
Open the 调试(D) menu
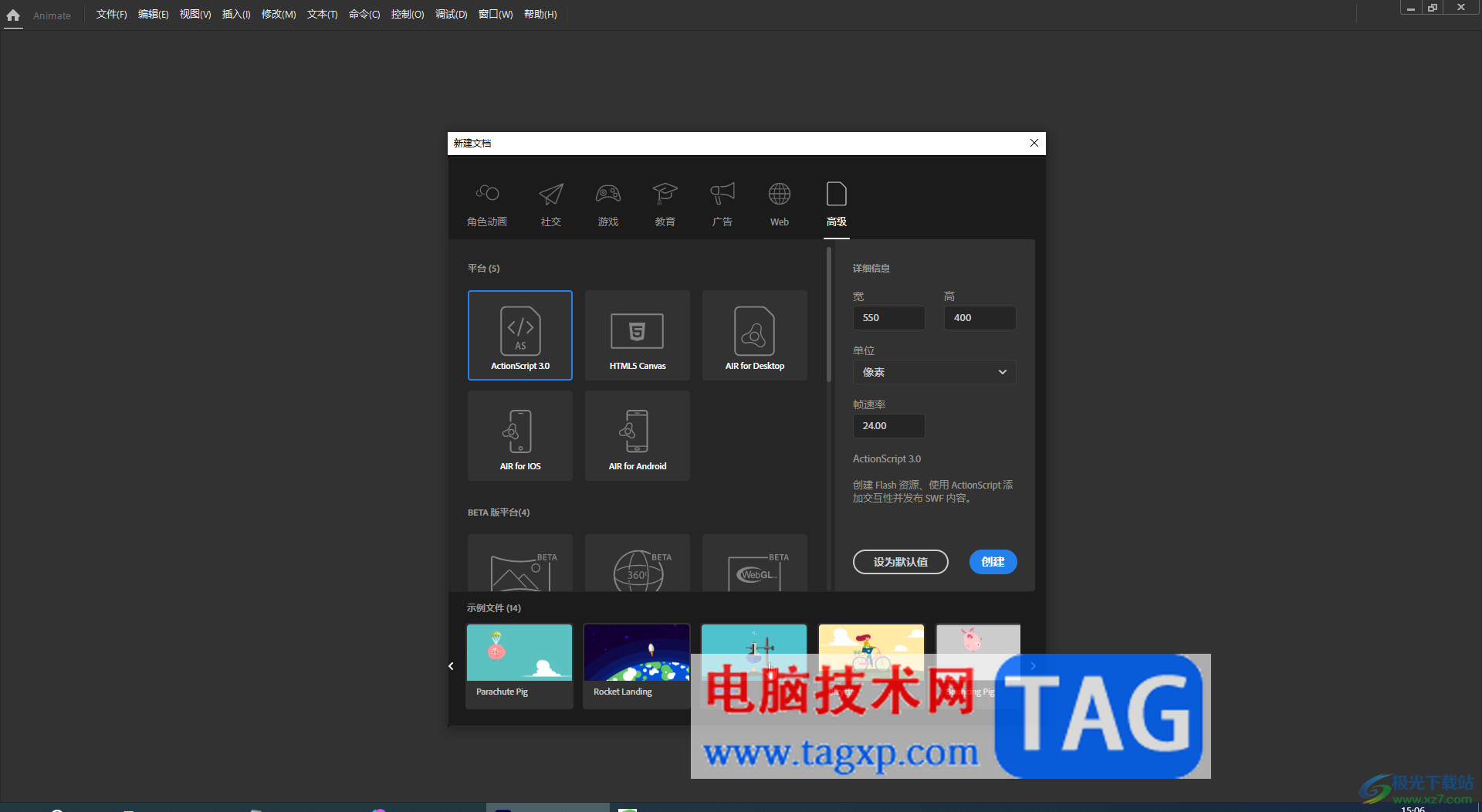tap(451, 15)
